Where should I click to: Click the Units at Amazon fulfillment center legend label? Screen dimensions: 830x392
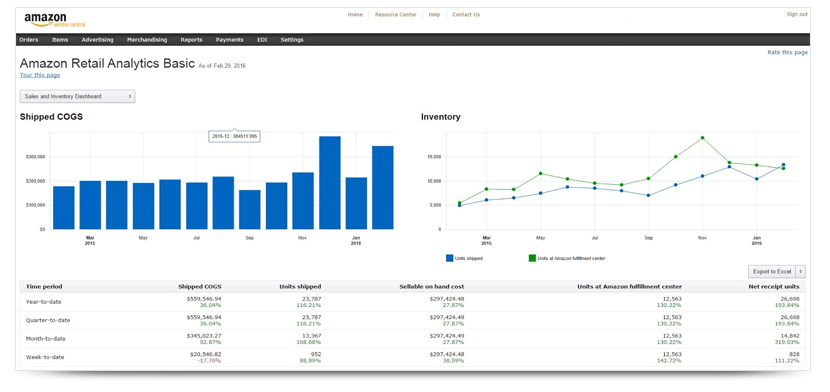pos(571,258)
